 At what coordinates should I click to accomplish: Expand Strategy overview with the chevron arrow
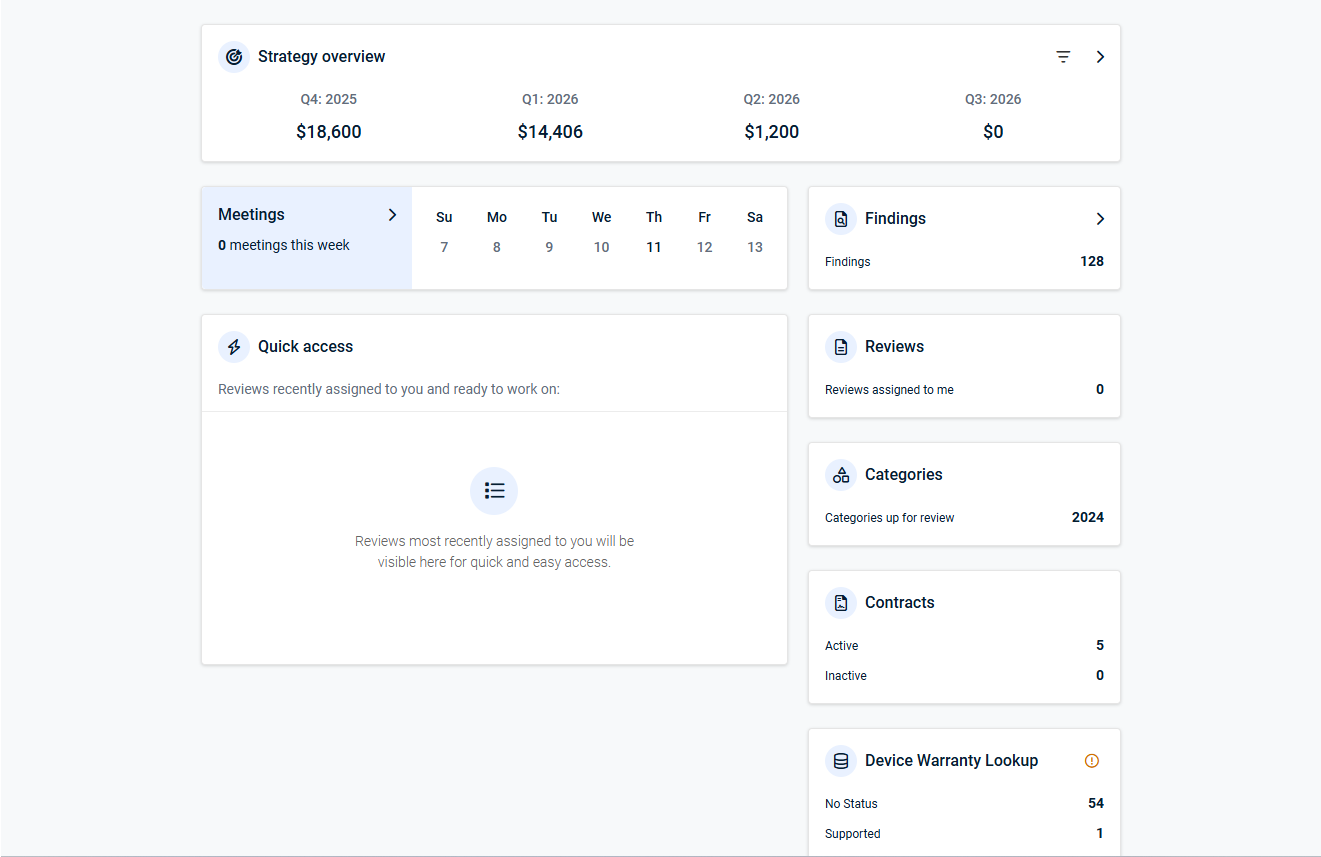click(x=1100, y=57)
